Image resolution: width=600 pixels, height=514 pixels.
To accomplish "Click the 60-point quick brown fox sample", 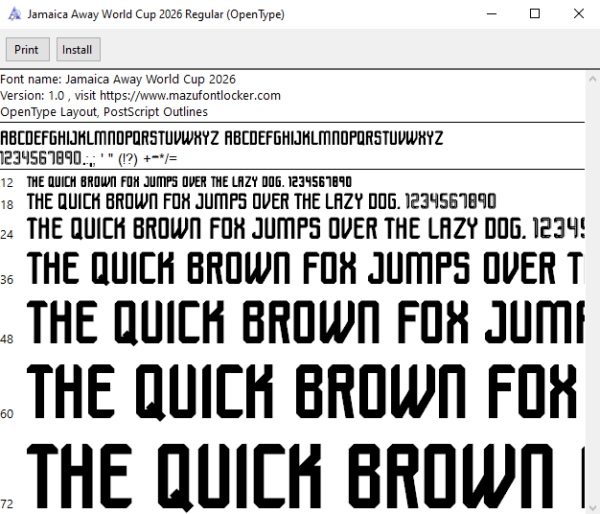I will click(302, 392).
